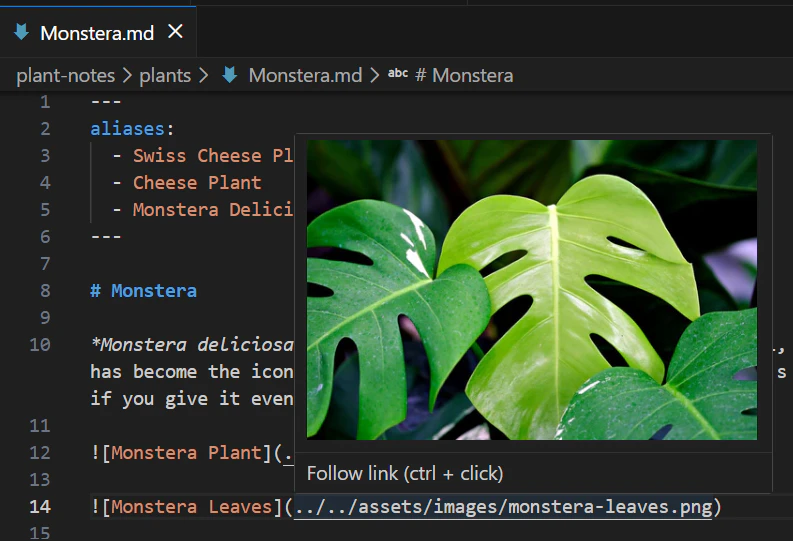Expand chevron after plants breadcrumb
Screen dimensions: 793x541
pyautogui.click(x=203, y=75)
